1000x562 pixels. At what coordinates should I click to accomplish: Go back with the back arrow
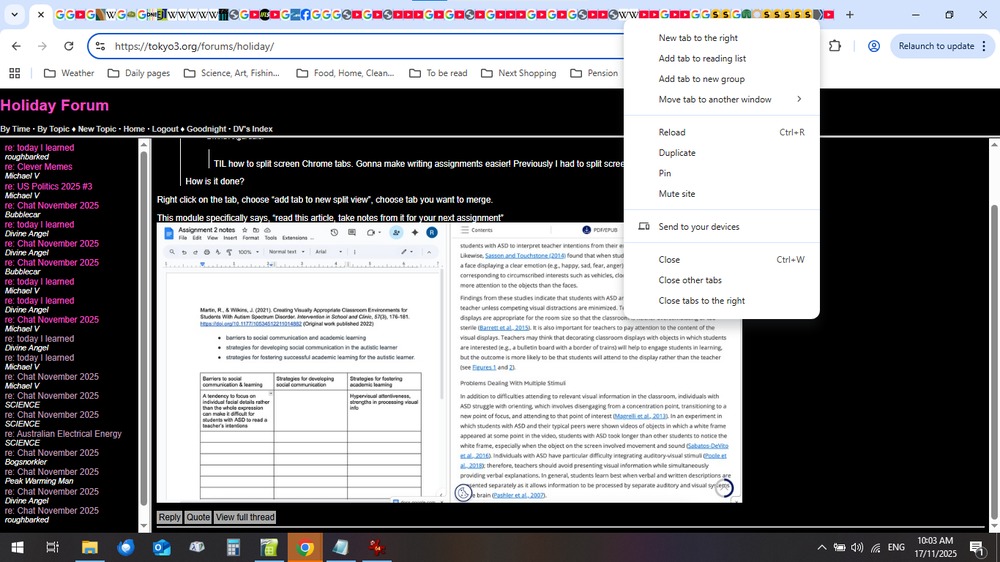tap(16, 46)
